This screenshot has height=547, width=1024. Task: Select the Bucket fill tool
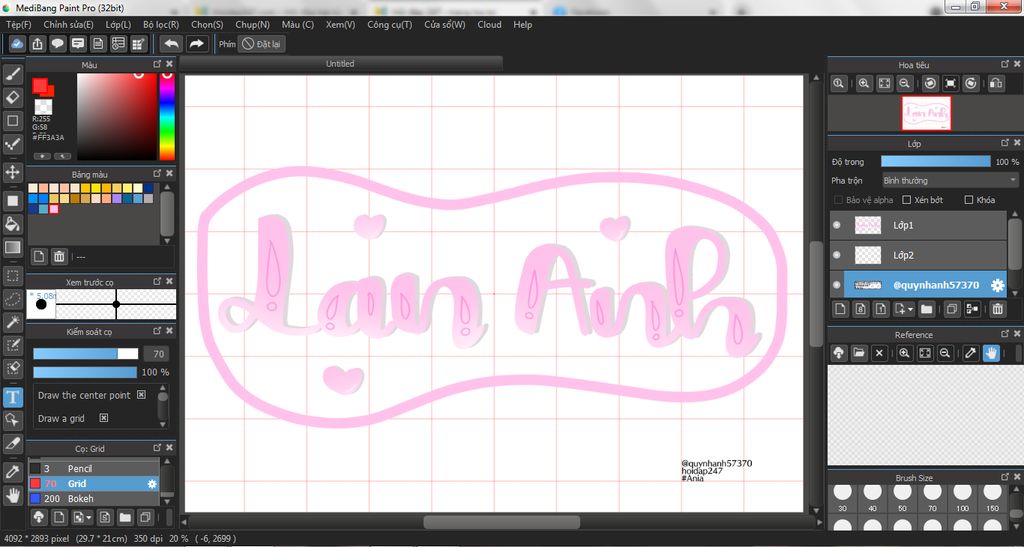(x=12, y=225)
